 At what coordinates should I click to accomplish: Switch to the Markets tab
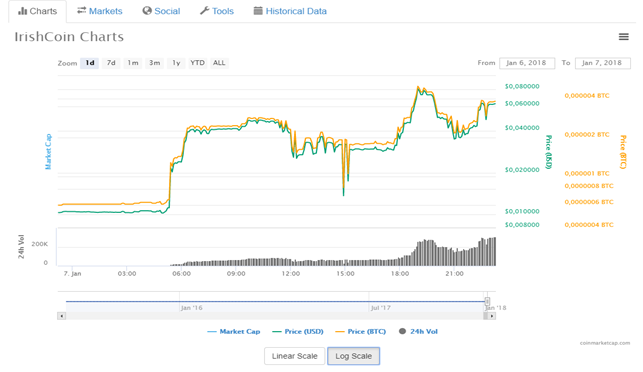tap(100, 11)
